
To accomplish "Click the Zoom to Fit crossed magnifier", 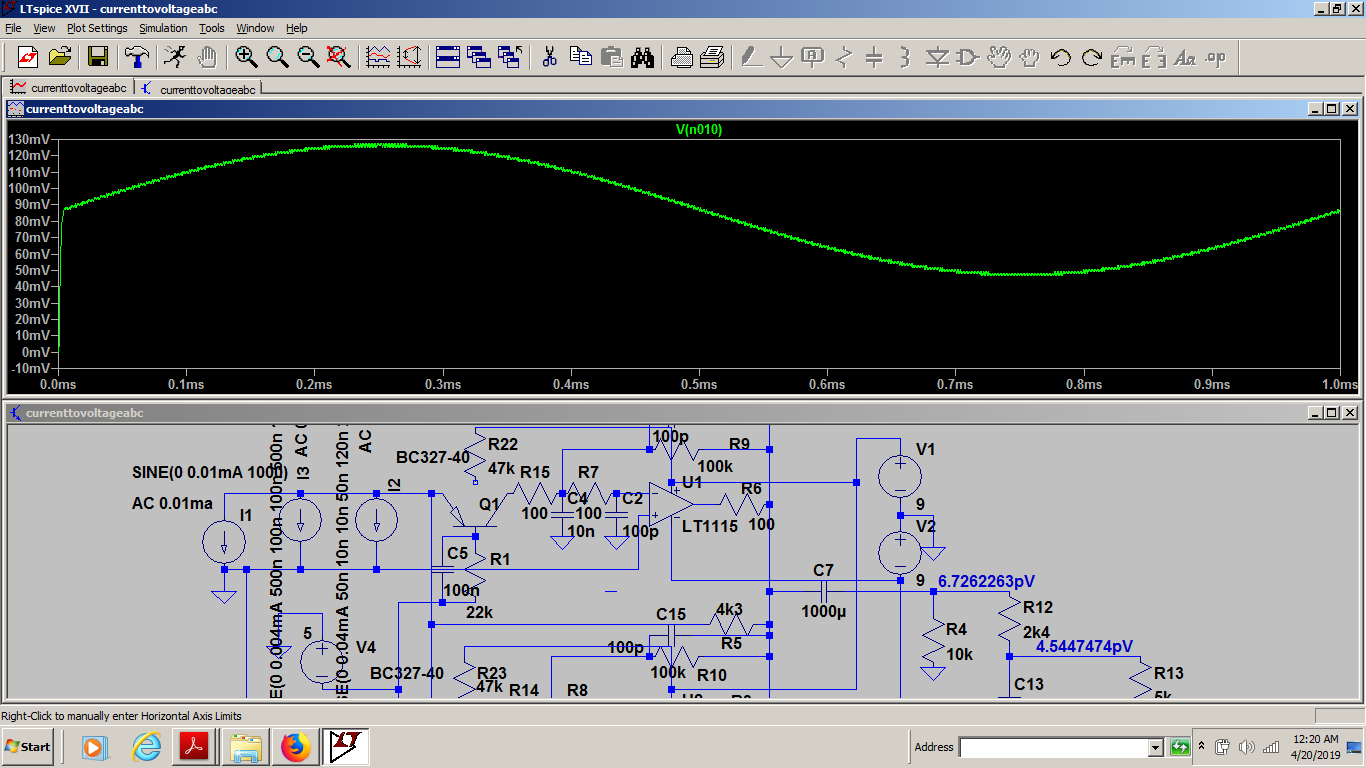I will click(x=339, y=57).
